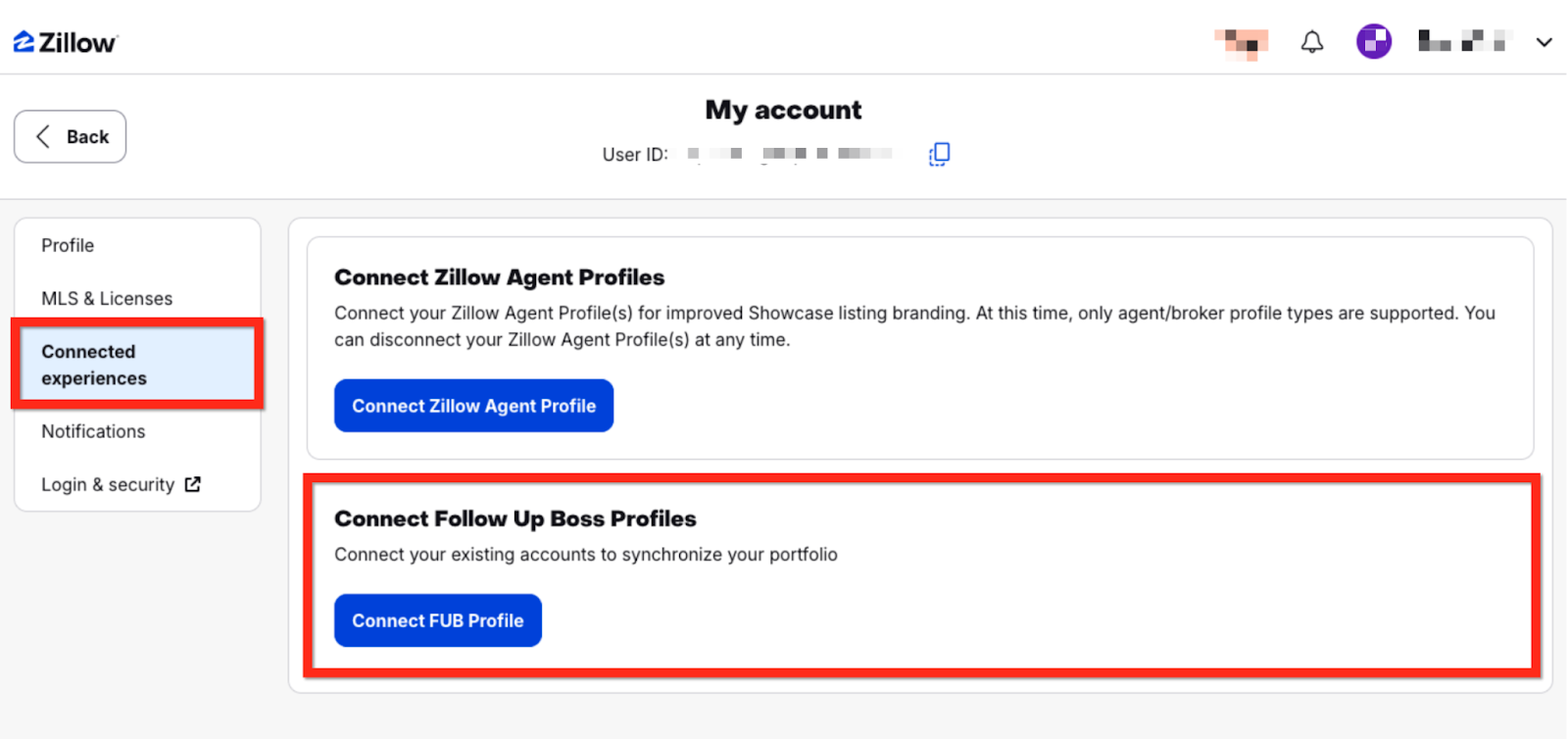Expand the account menu chevron
The width and height of the screenshot is (1568, 739).
click(1543, 42)
